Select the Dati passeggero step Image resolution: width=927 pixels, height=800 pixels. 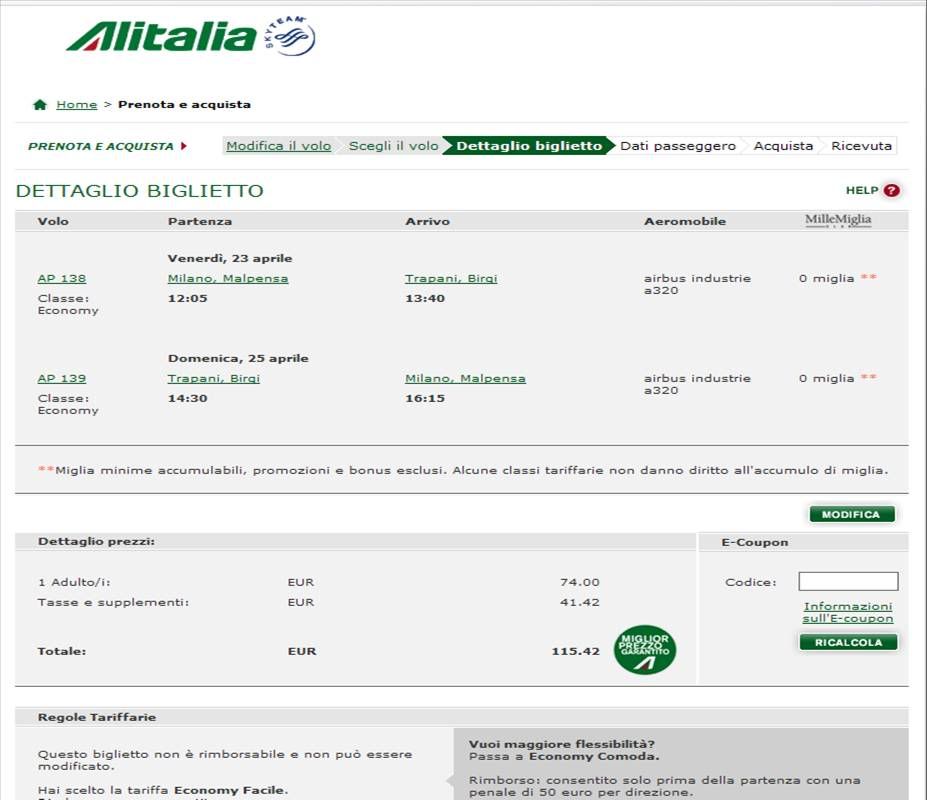(x=678, y=146)
